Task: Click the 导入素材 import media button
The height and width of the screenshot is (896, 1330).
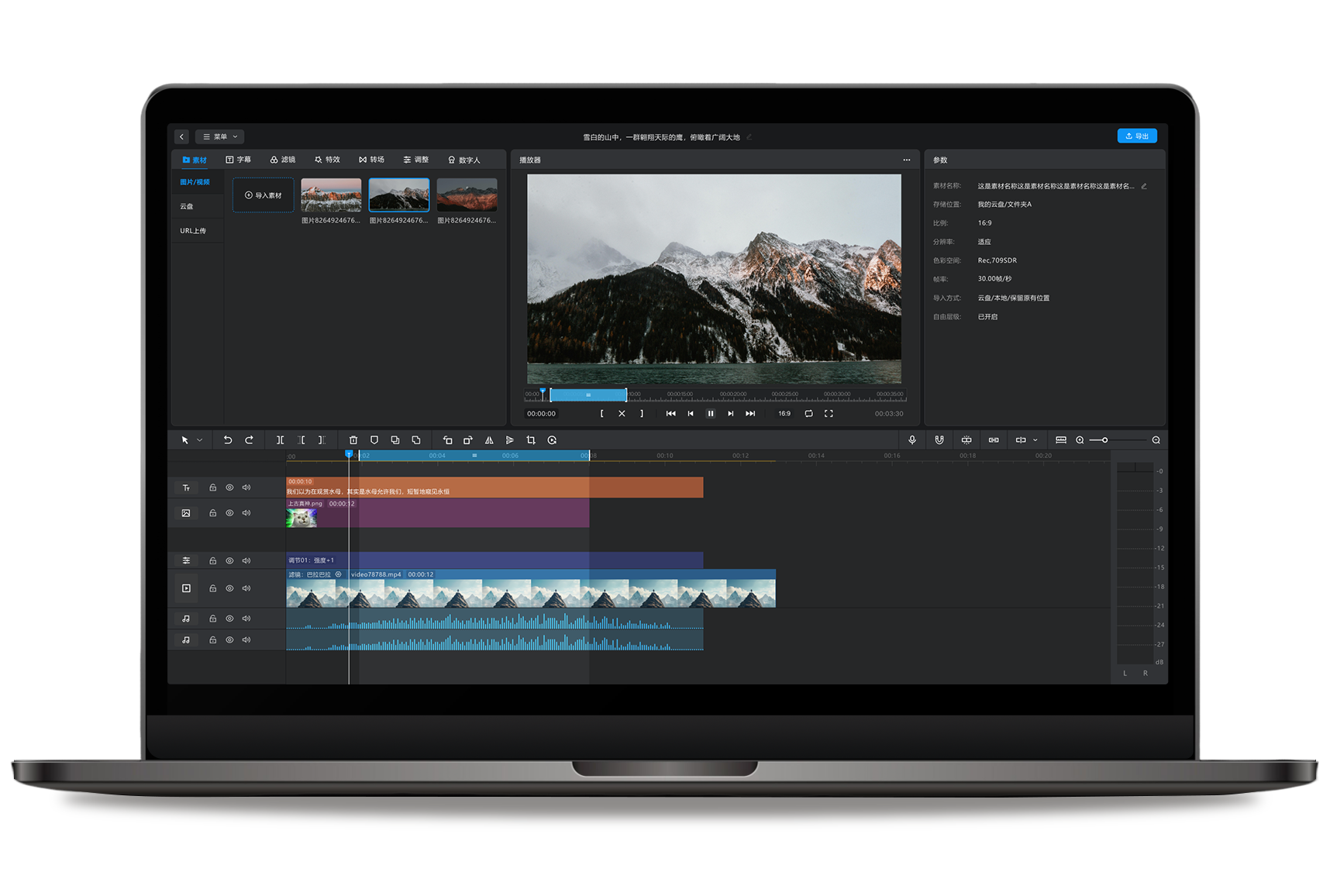Action: 264,195
